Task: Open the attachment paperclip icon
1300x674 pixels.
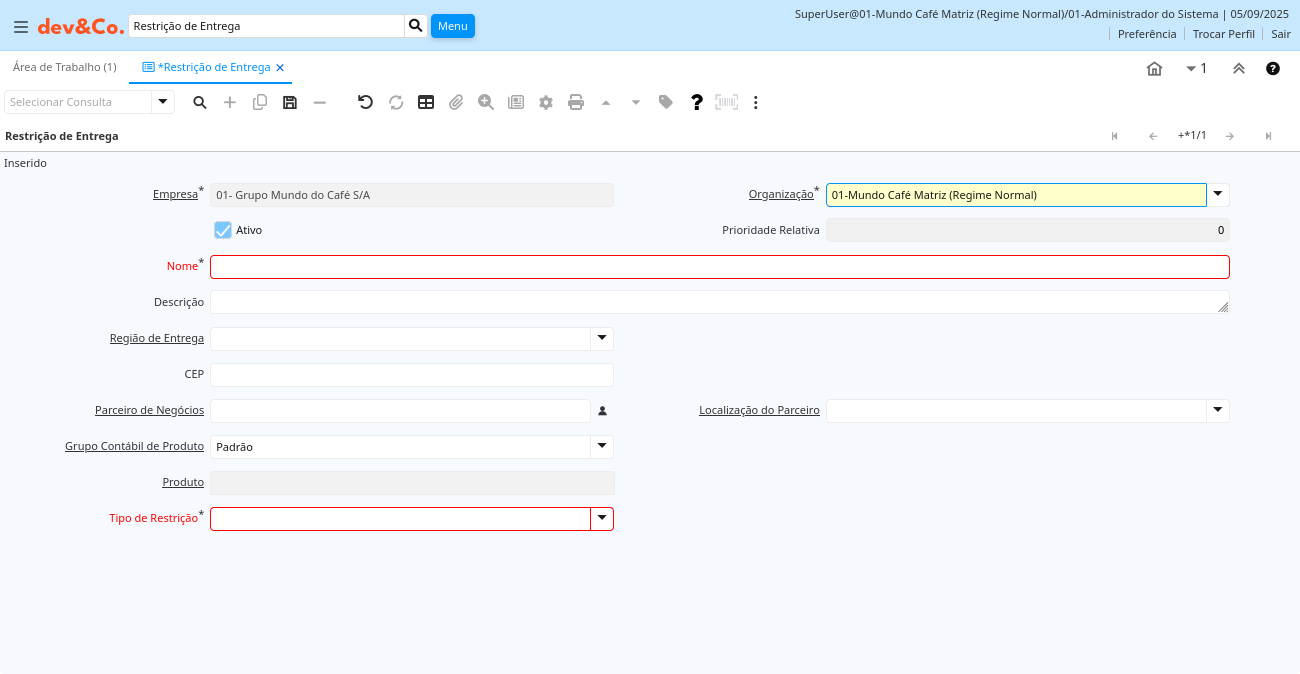Action: (456, 102)
